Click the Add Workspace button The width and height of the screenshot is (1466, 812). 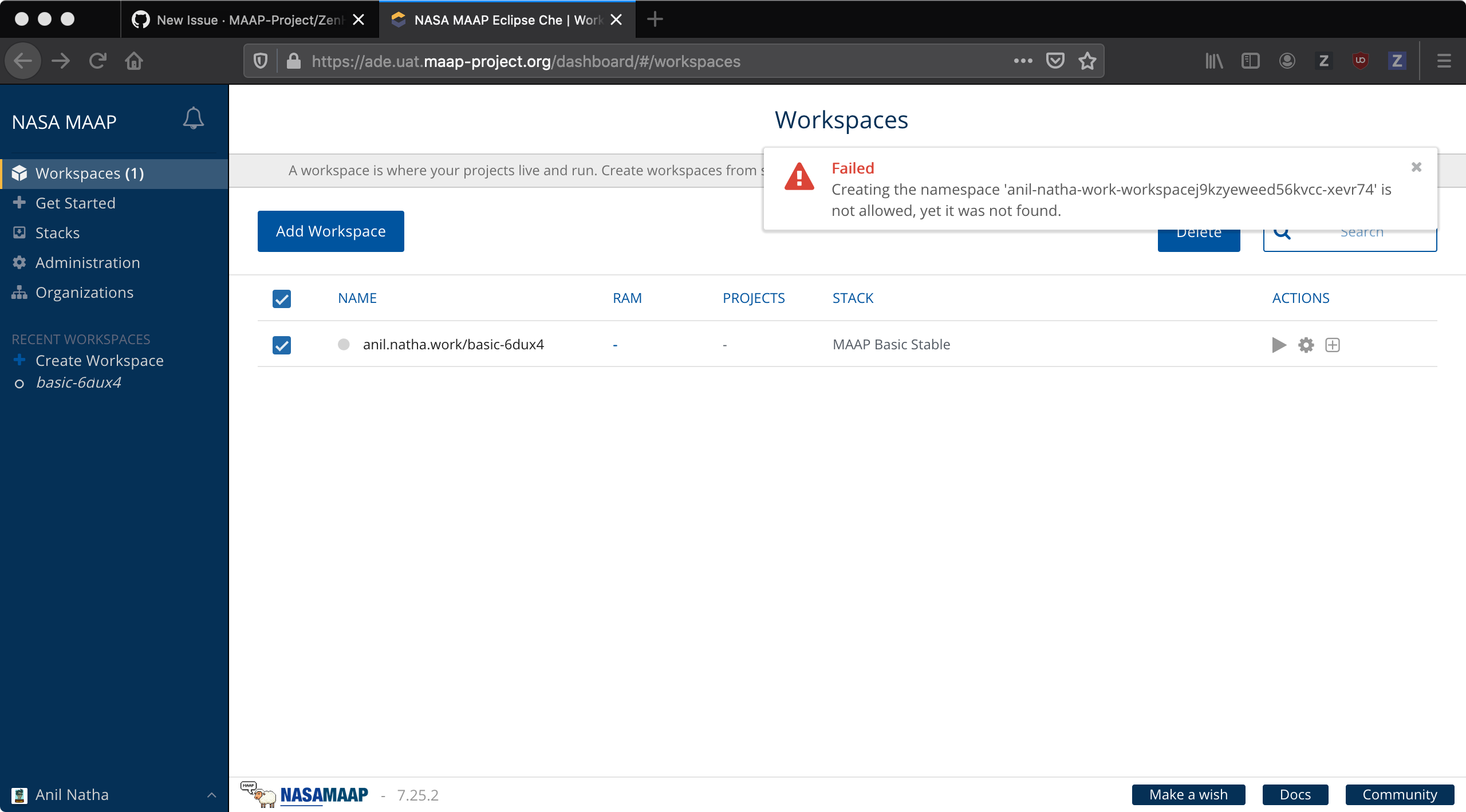[330, 231]
